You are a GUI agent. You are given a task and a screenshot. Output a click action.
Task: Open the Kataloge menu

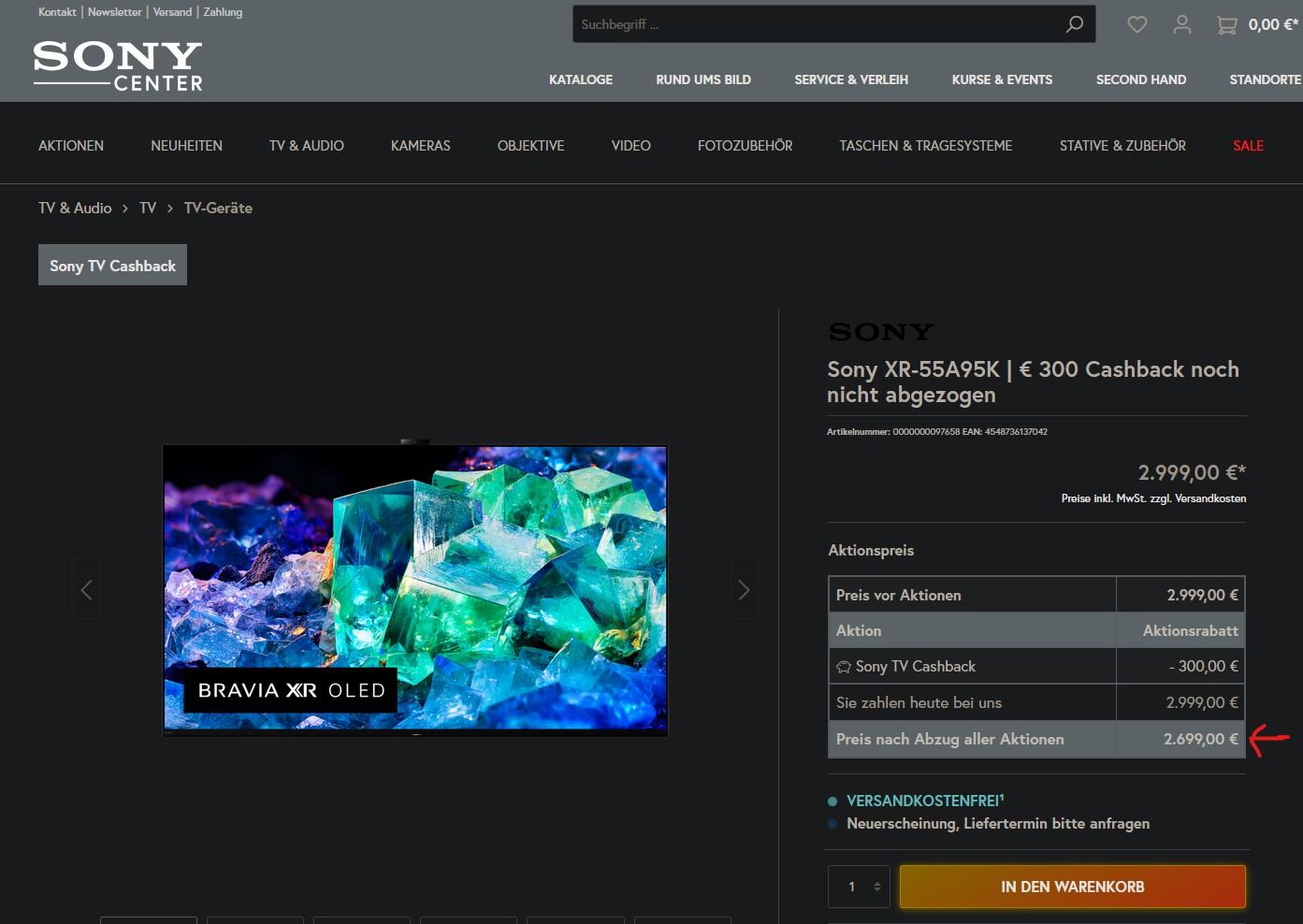click(581, 79)
